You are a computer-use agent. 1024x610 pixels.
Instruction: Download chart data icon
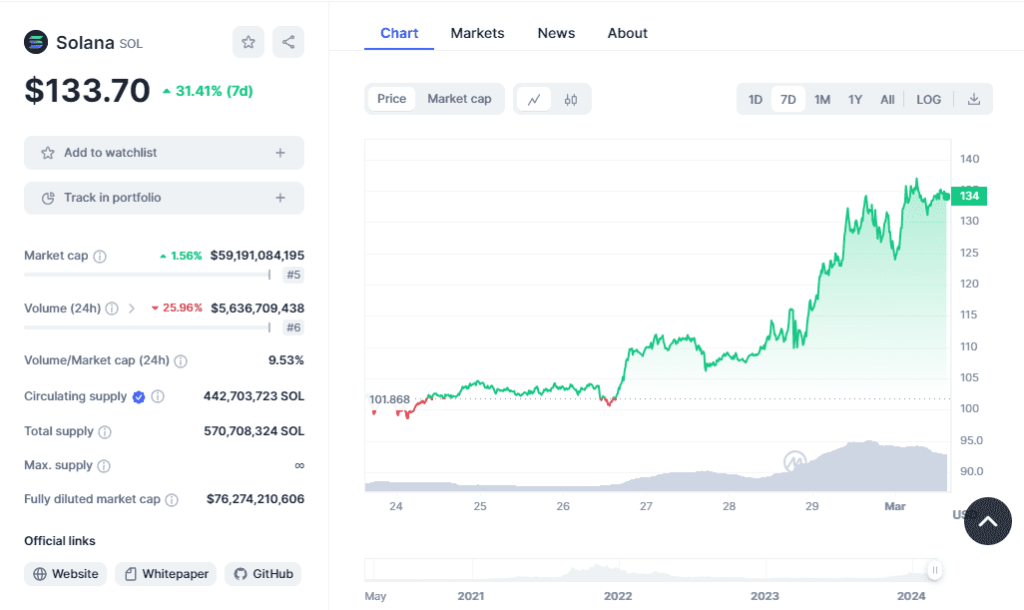(973, 99)
